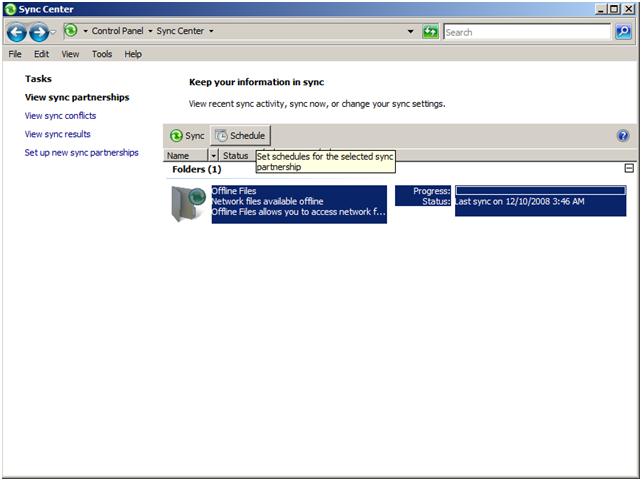Focus the Search input field
This screenshot has width=642, height=481.
pos(527,32)
